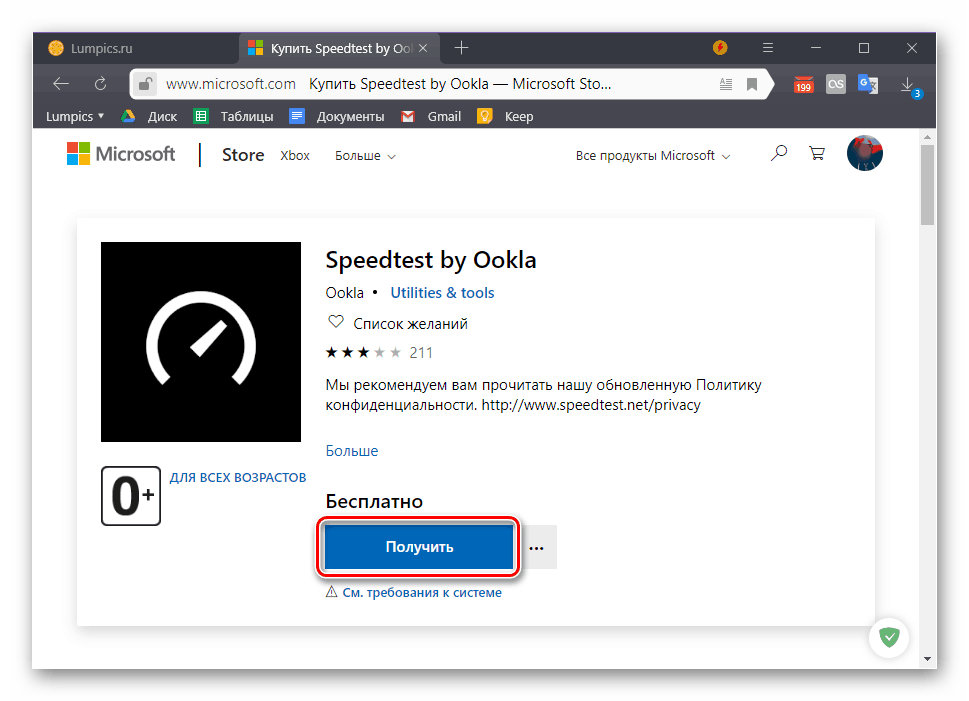Image resolution: width=969 pixels, height=701 pixels.
Task: Expand the Больше navigation dropdown
Action: pos(365,156)
